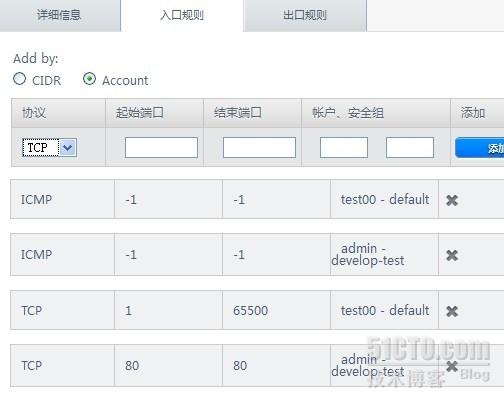
Task: Select the CIDR radio option
Action: pos(20,79)
